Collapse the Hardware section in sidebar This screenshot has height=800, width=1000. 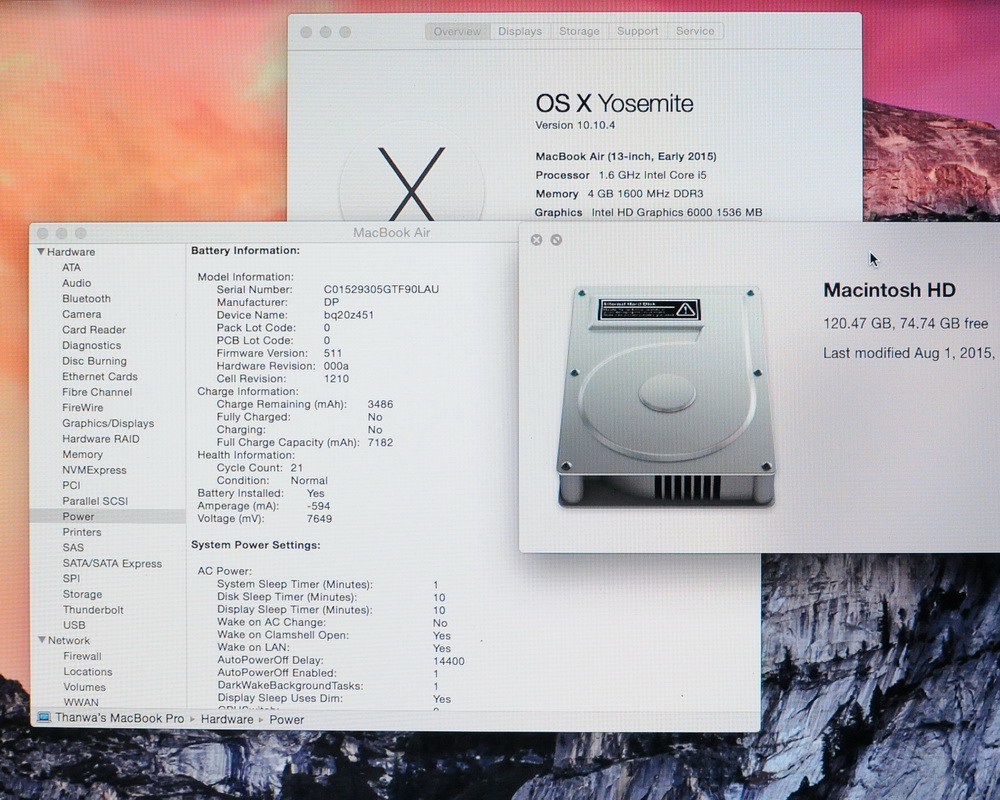click(x=41, y=252)
